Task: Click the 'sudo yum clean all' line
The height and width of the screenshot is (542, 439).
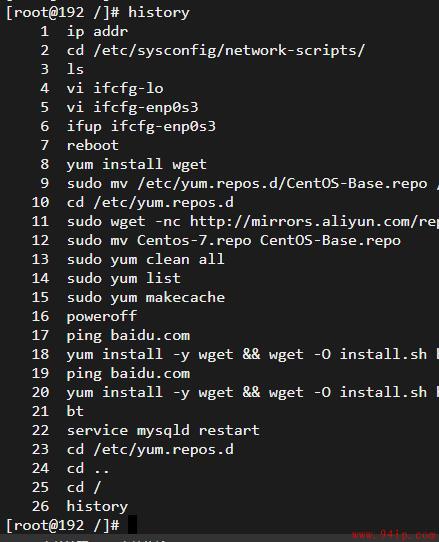Action: tap(146, 260)
